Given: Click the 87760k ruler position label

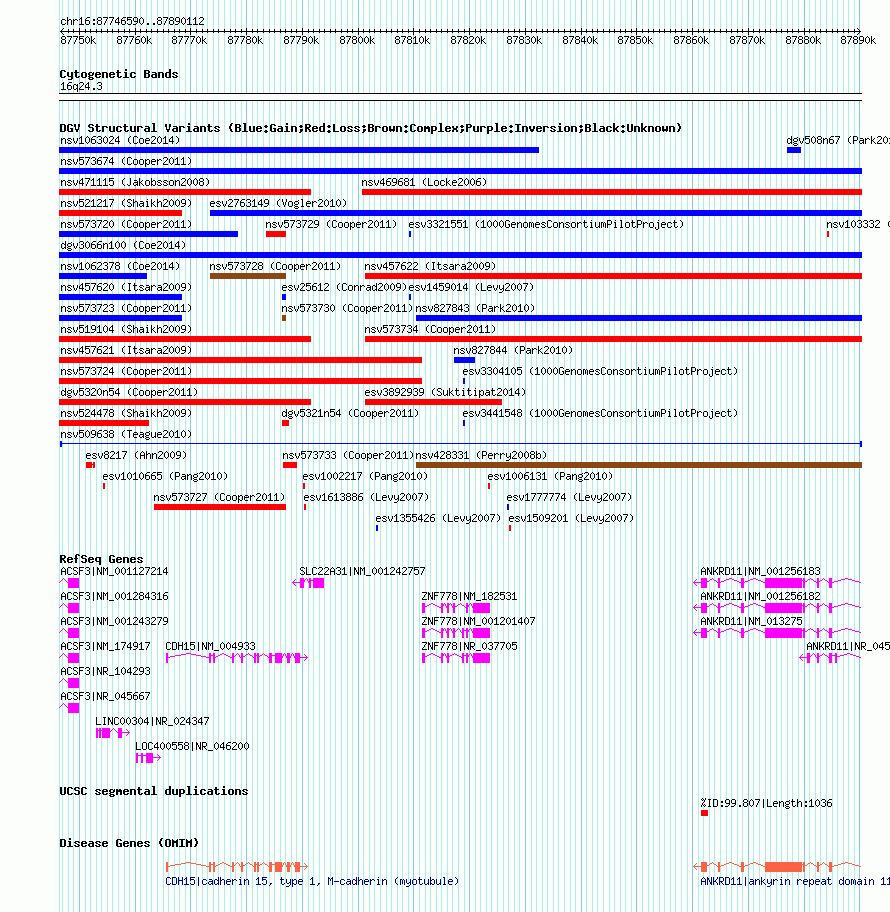Looking at the screenshot, I should (x=134, y=40).
